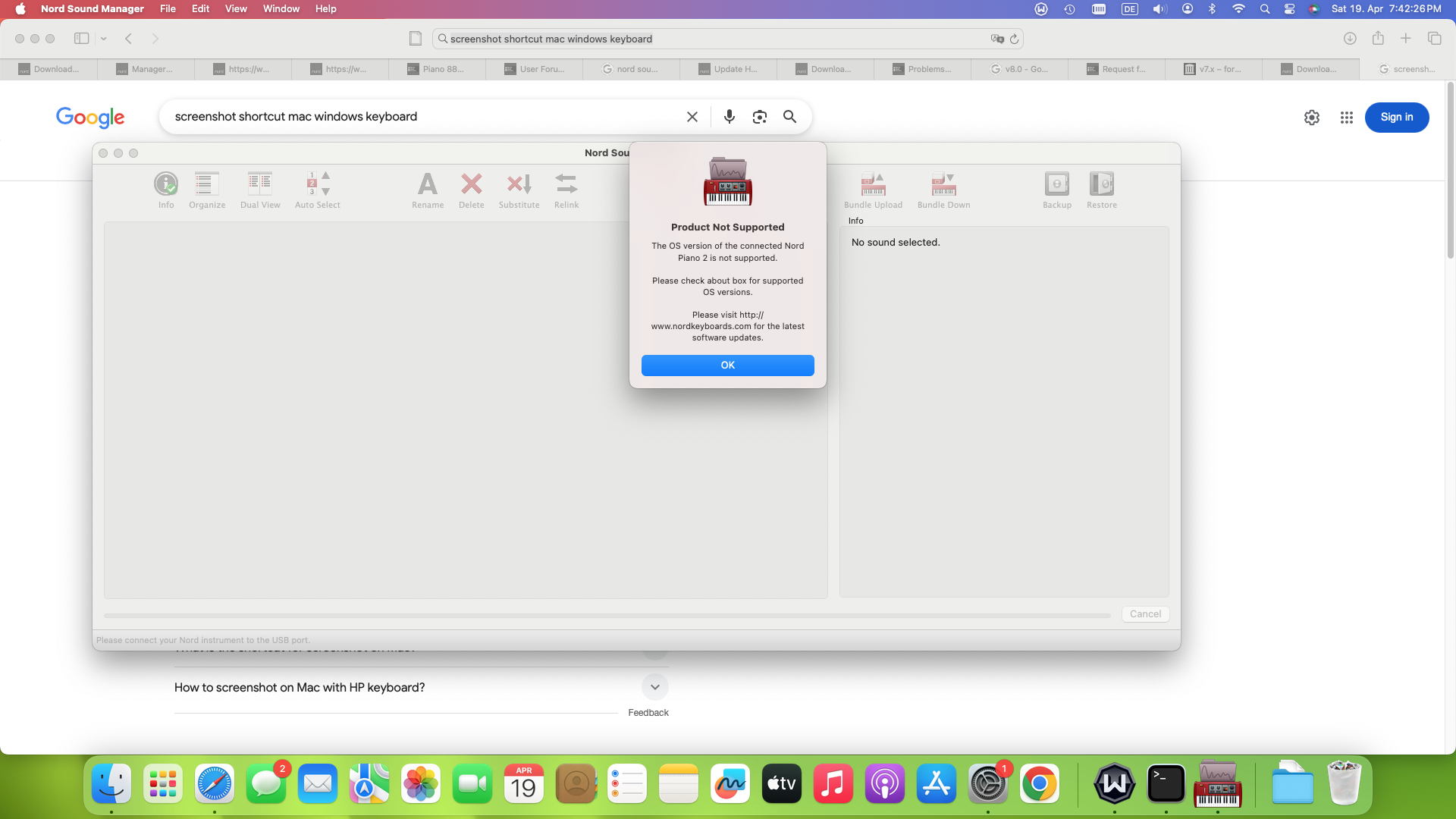Toggle the Safari sidebar
Viewport: 1456px width, 819px height.
point(81,39)
